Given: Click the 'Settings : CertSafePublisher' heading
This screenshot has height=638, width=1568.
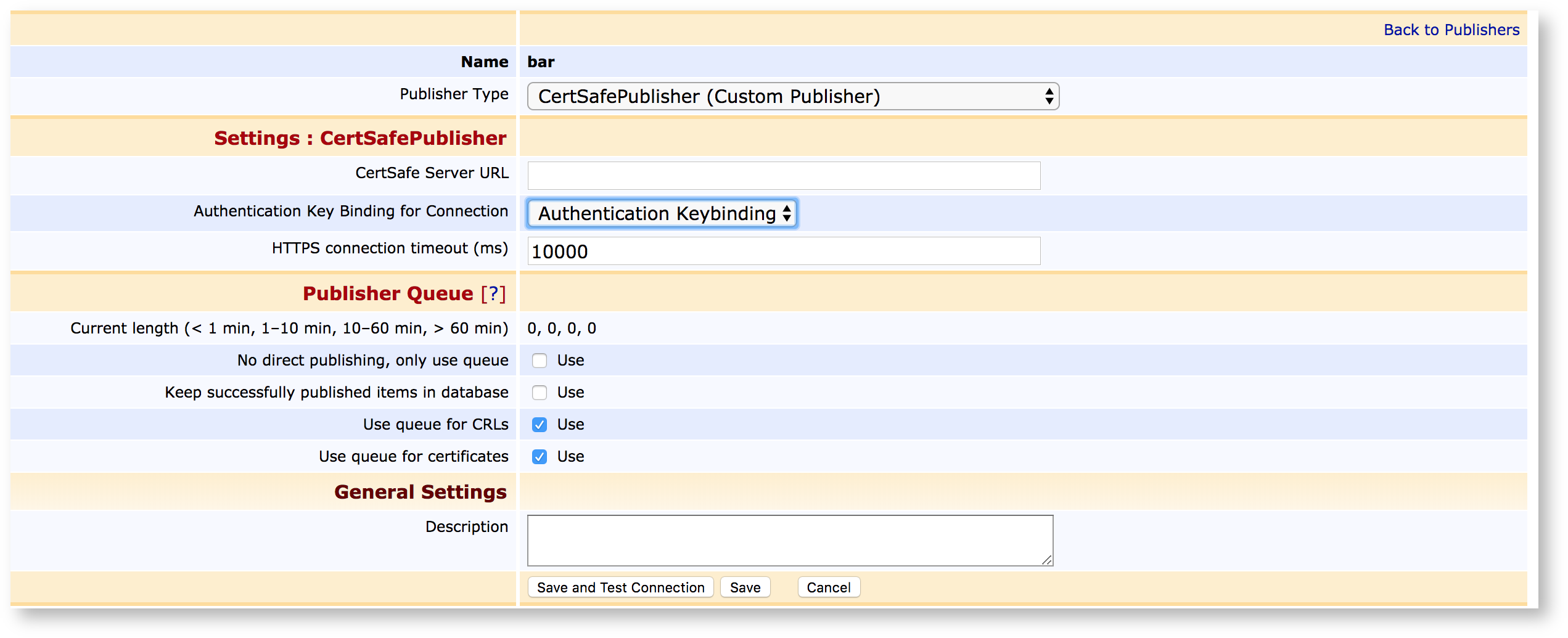Looking at the screenshot, I should tap(360, 138).
